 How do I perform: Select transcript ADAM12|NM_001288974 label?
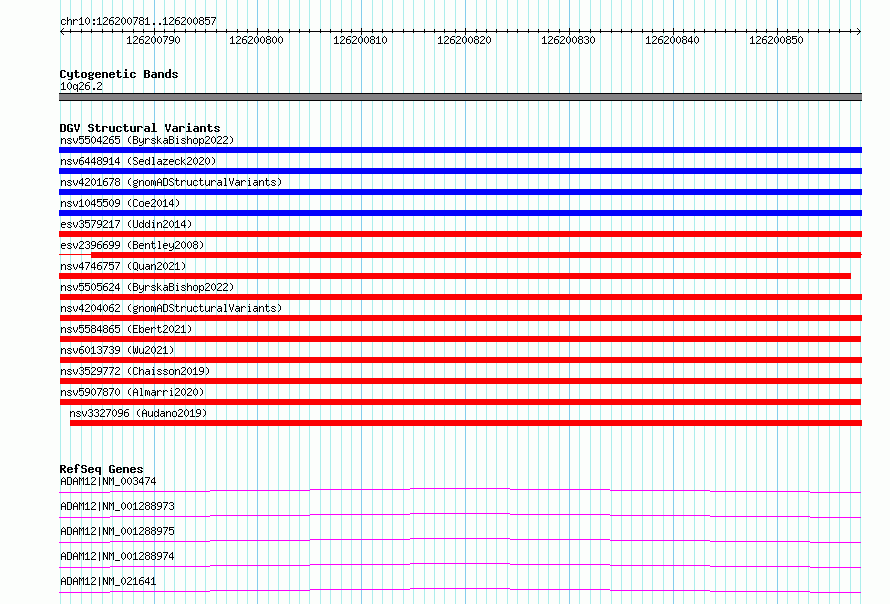click(x=117, y=556)
